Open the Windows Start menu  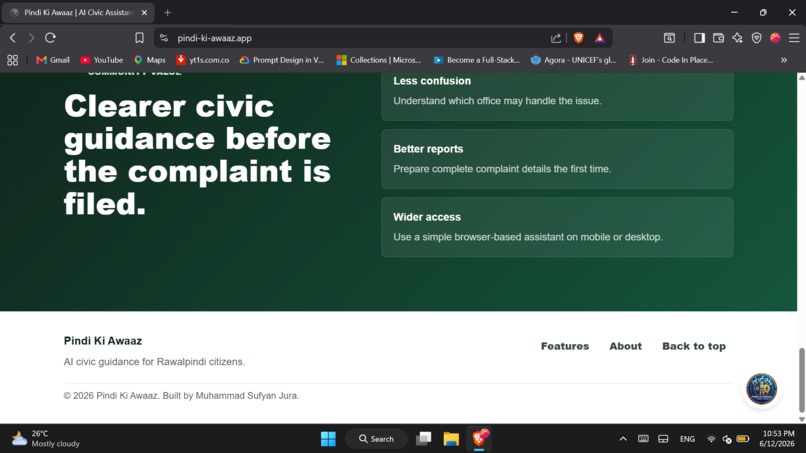[328, 439]
